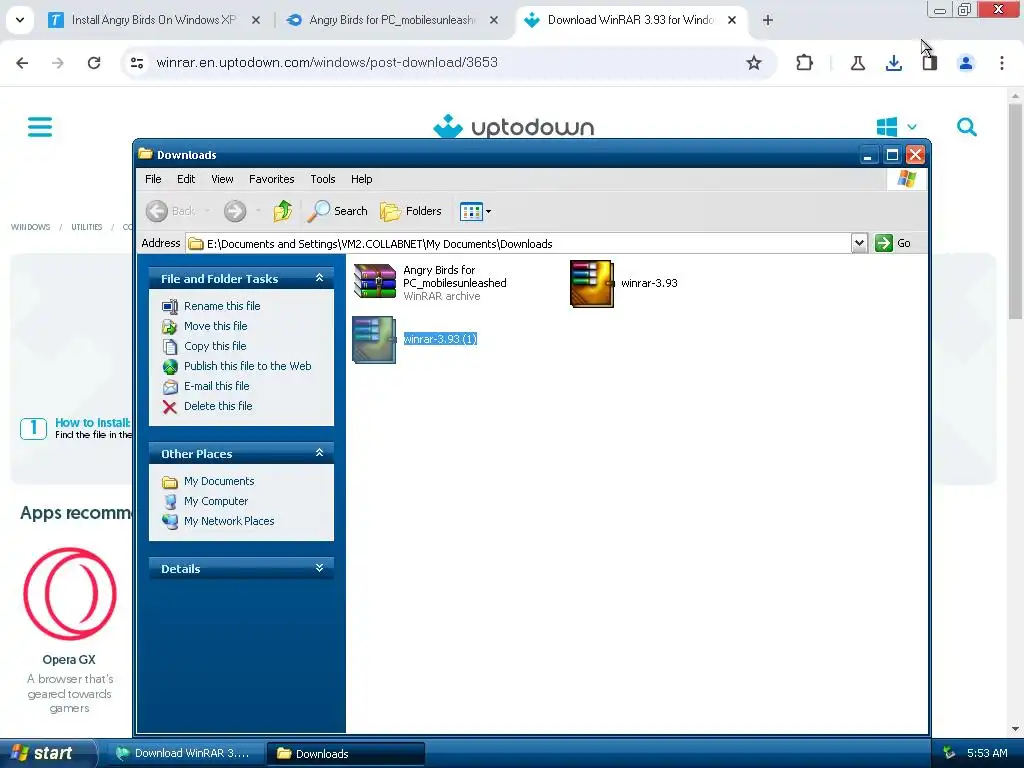Click the selected winrar-3.93 (1) filename label
Screen dimensions: 1024x768
coord(440,339)
